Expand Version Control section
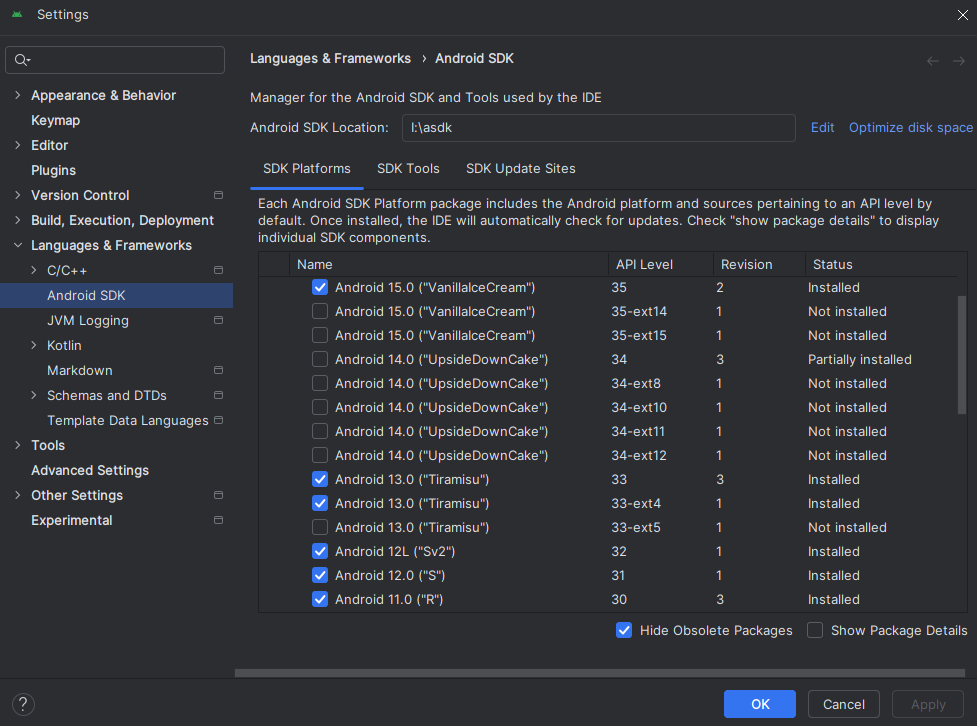 (x=17, y=195)
